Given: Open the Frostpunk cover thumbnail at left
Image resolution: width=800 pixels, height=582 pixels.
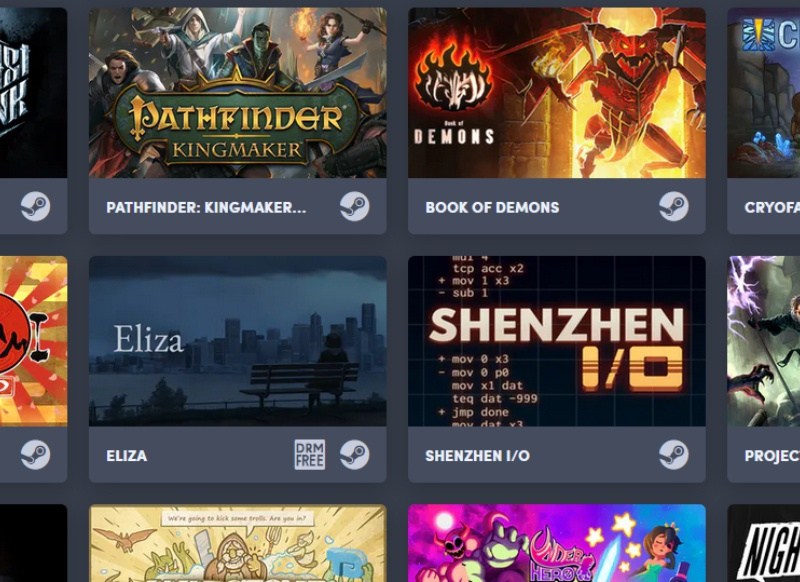Looking at the screenshot, I should [33, 93].
